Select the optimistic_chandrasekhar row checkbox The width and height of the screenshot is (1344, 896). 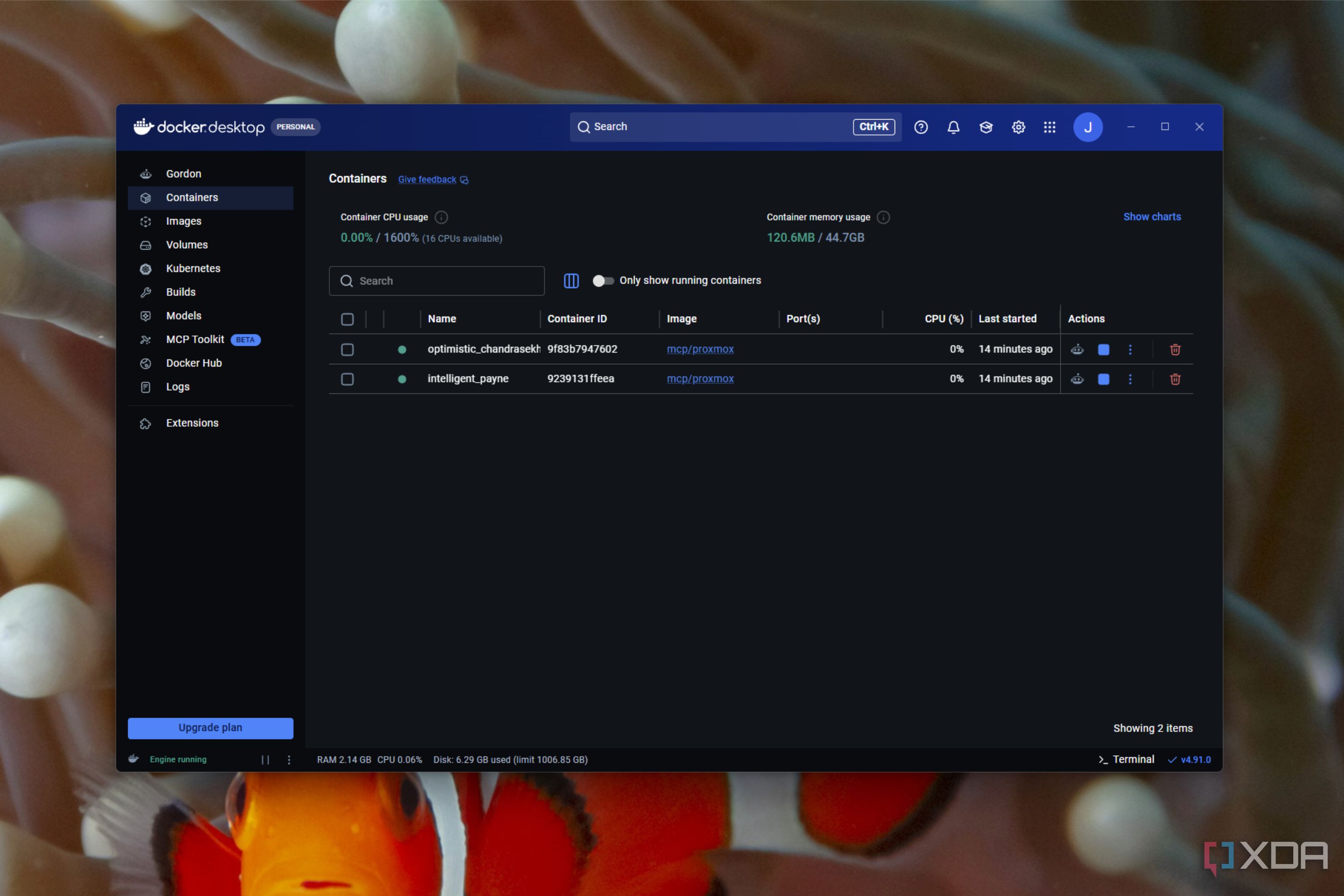click(x=347, y=349)
